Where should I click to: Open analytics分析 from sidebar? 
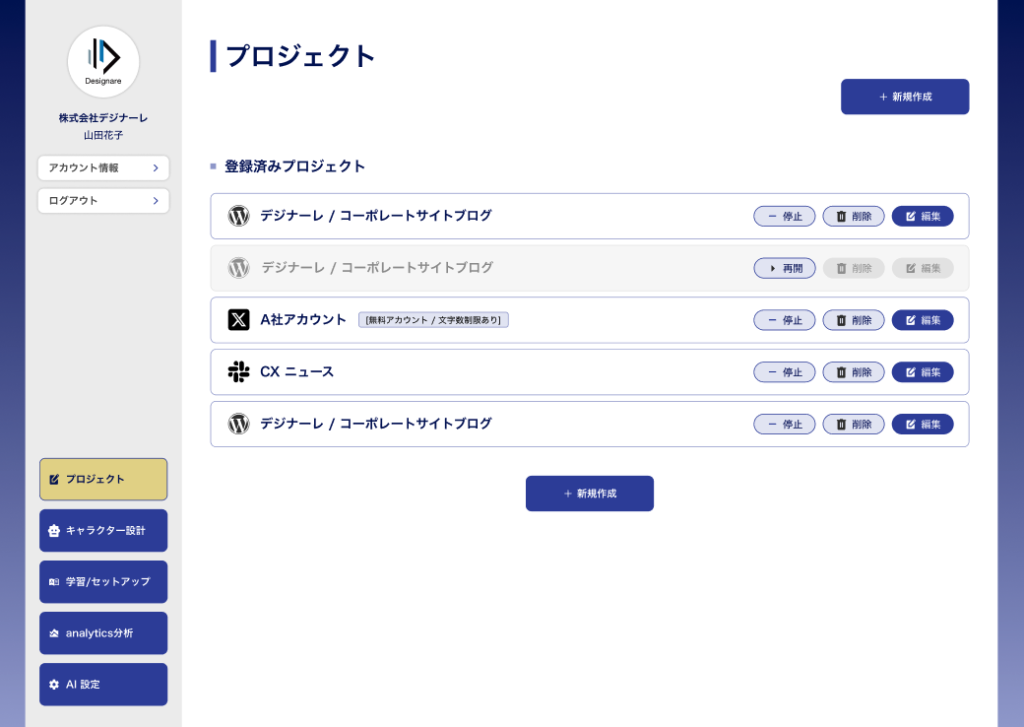[103, 633]
